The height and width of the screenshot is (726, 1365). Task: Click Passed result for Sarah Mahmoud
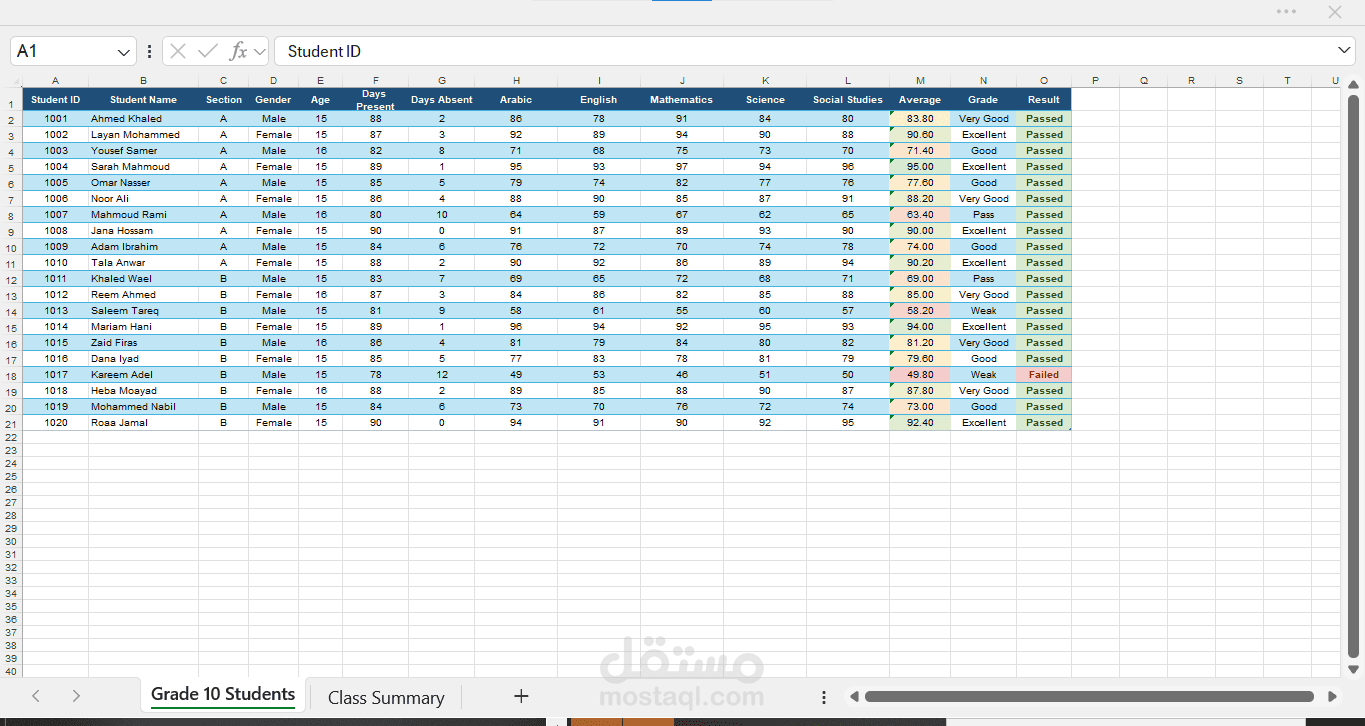coord(1044,167)
